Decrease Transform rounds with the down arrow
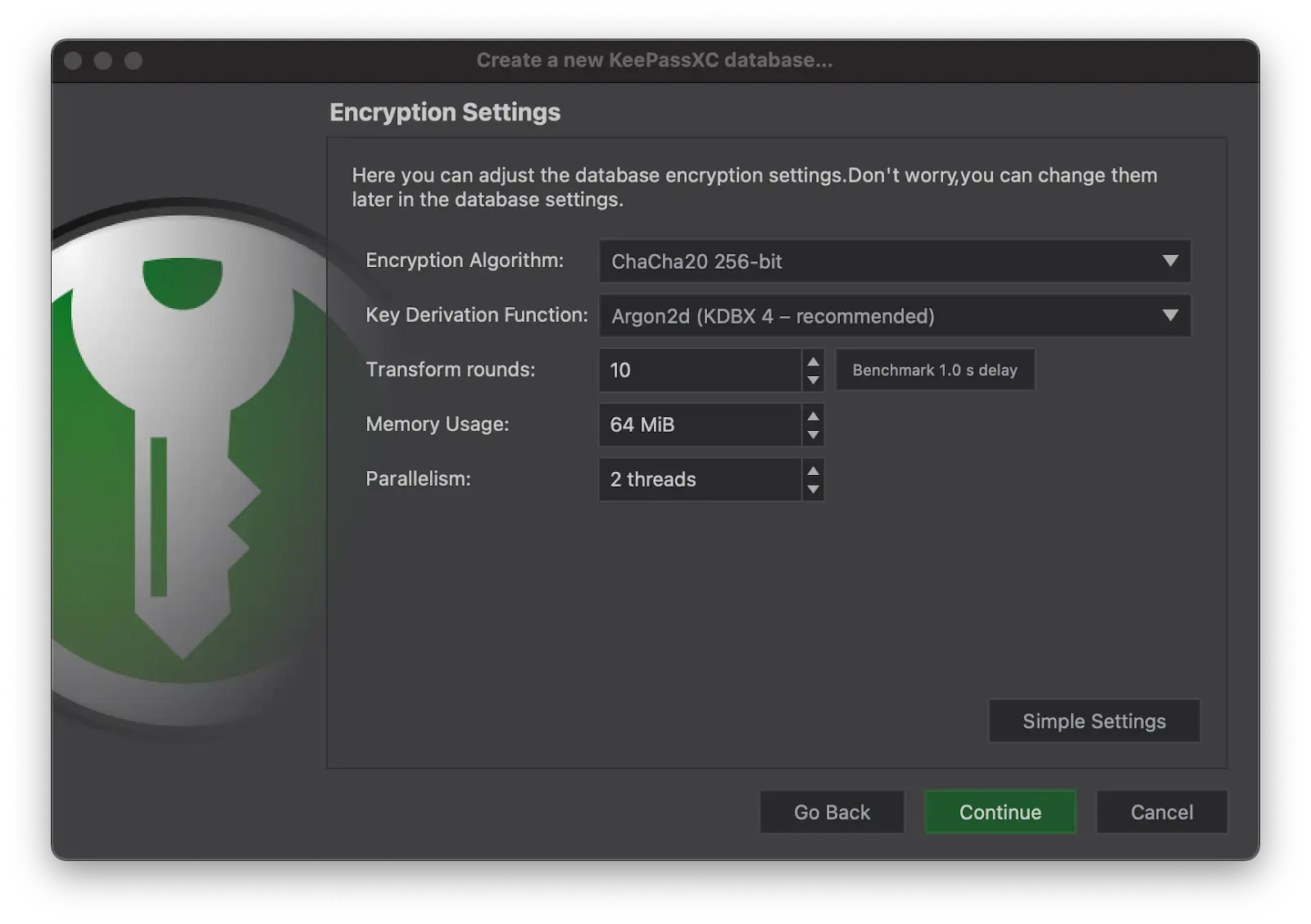1311x924 pixels. click(x=812, y=378)
